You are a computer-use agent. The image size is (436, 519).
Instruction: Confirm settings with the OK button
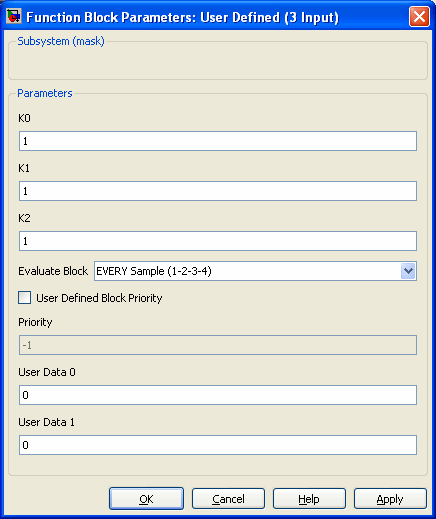[x=146, y=499]
